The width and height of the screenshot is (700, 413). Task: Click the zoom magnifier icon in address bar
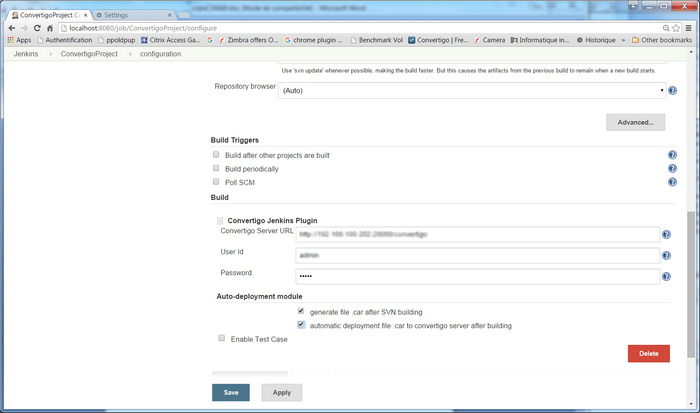point(666,28)
